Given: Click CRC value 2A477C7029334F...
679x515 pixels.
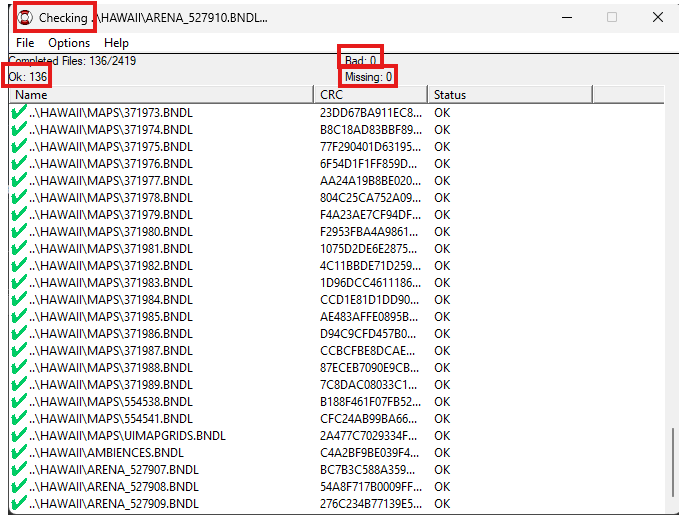Looking at the screenshot, I should [x=369, y=436].
